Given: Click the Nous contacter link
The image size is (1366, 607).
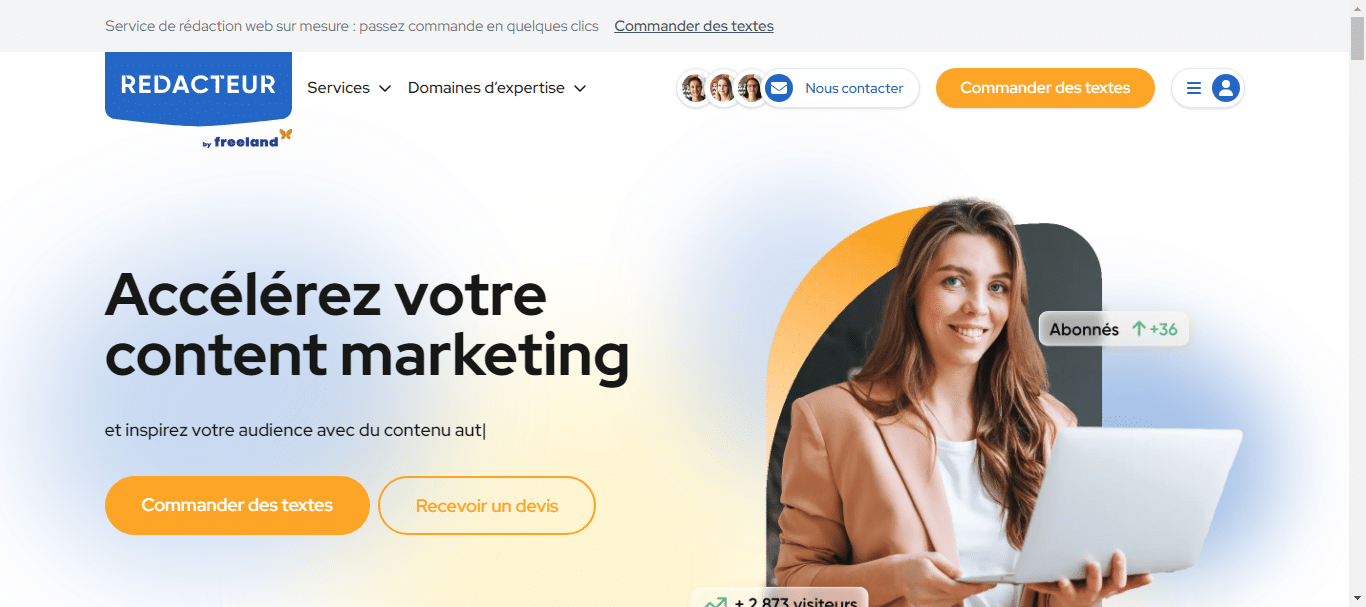Looking at the screenshot, I should [854, 88].
